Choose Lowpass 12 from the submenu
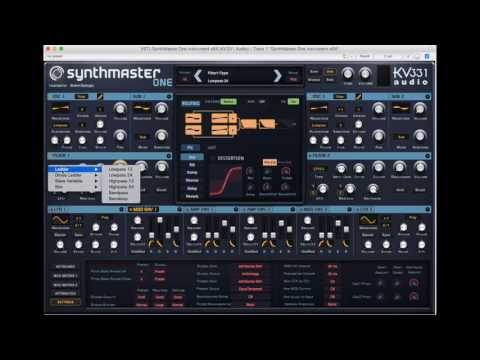 click(121, 169)
